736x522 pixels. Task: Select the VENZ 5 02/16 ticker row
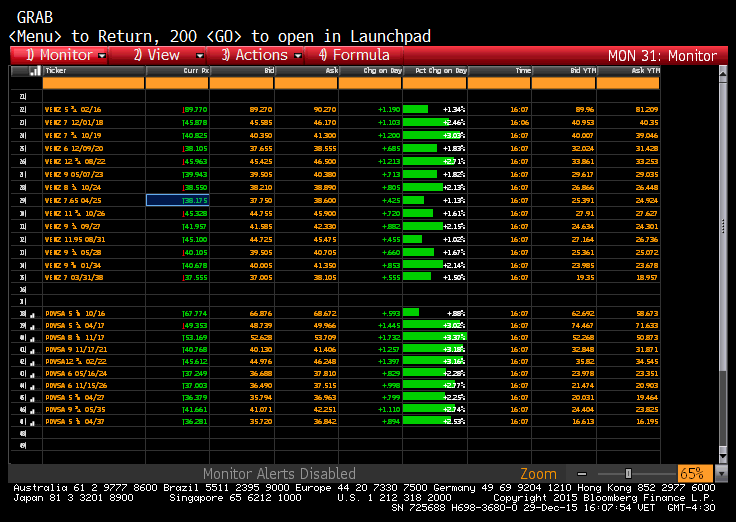(x=73, y=109)
